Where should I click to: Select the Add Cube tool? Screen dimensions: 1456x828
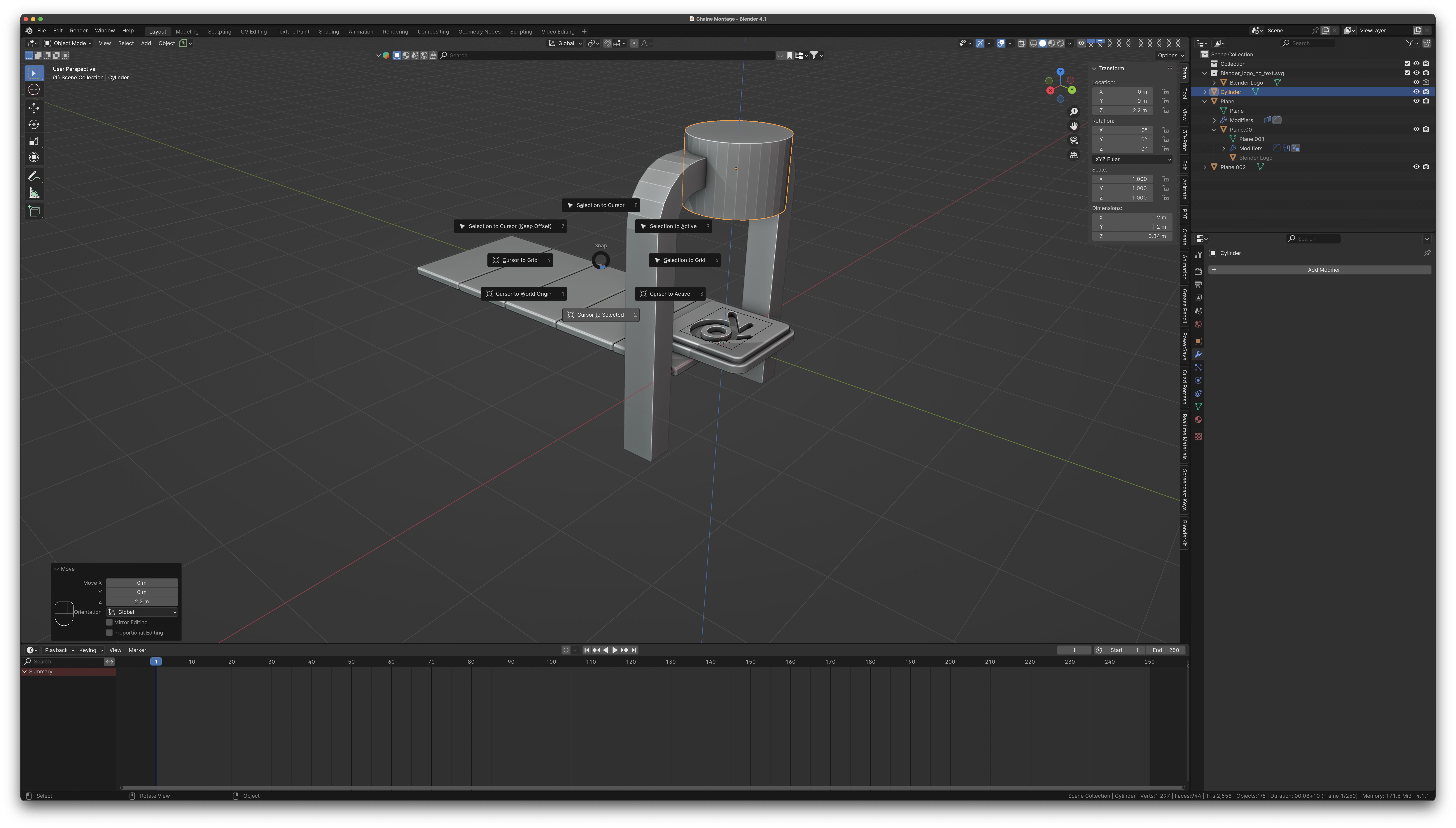(34, 212)
